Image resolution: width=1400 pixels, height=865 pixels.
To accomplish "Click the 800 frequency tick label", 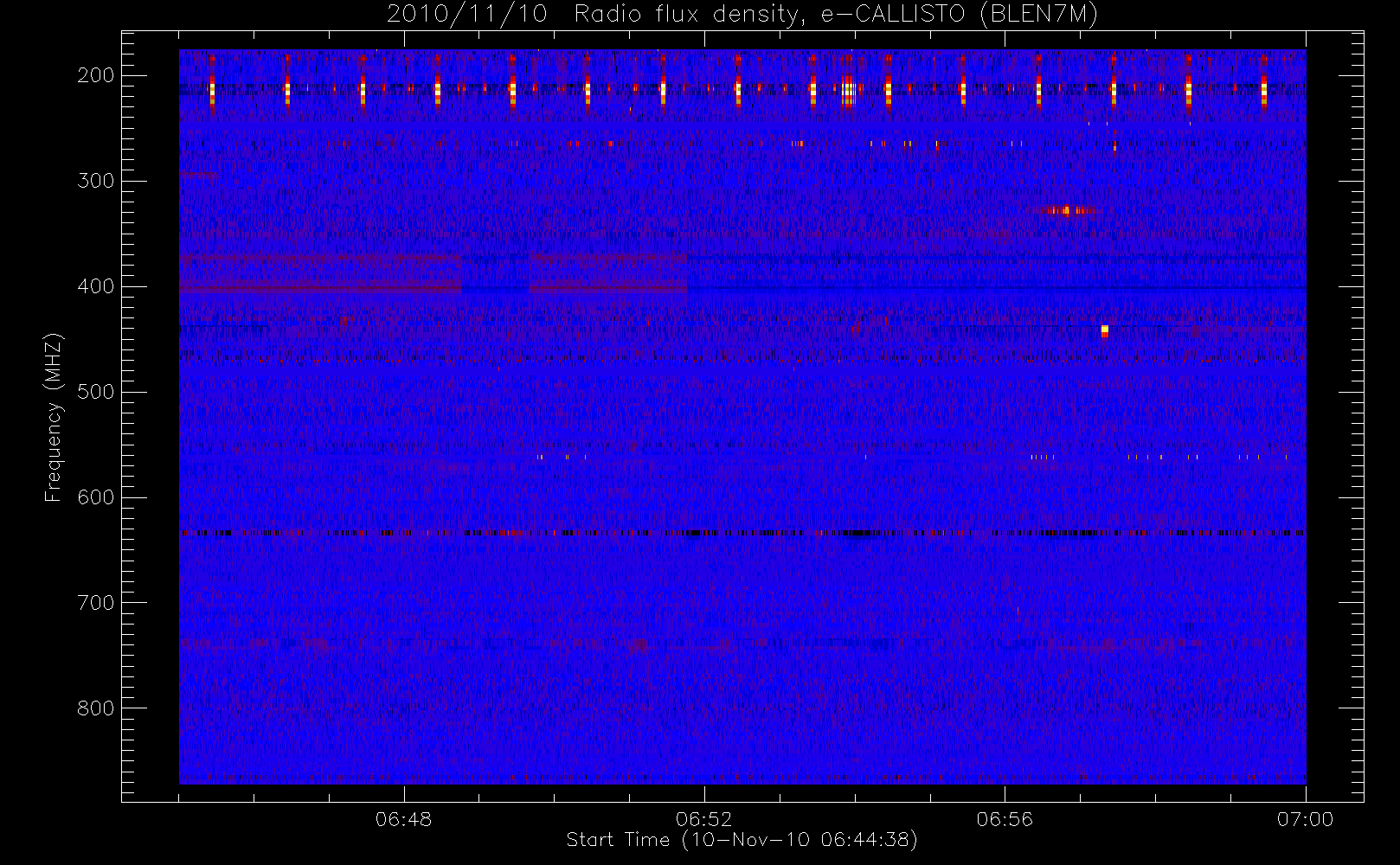I will pos(96,708).
